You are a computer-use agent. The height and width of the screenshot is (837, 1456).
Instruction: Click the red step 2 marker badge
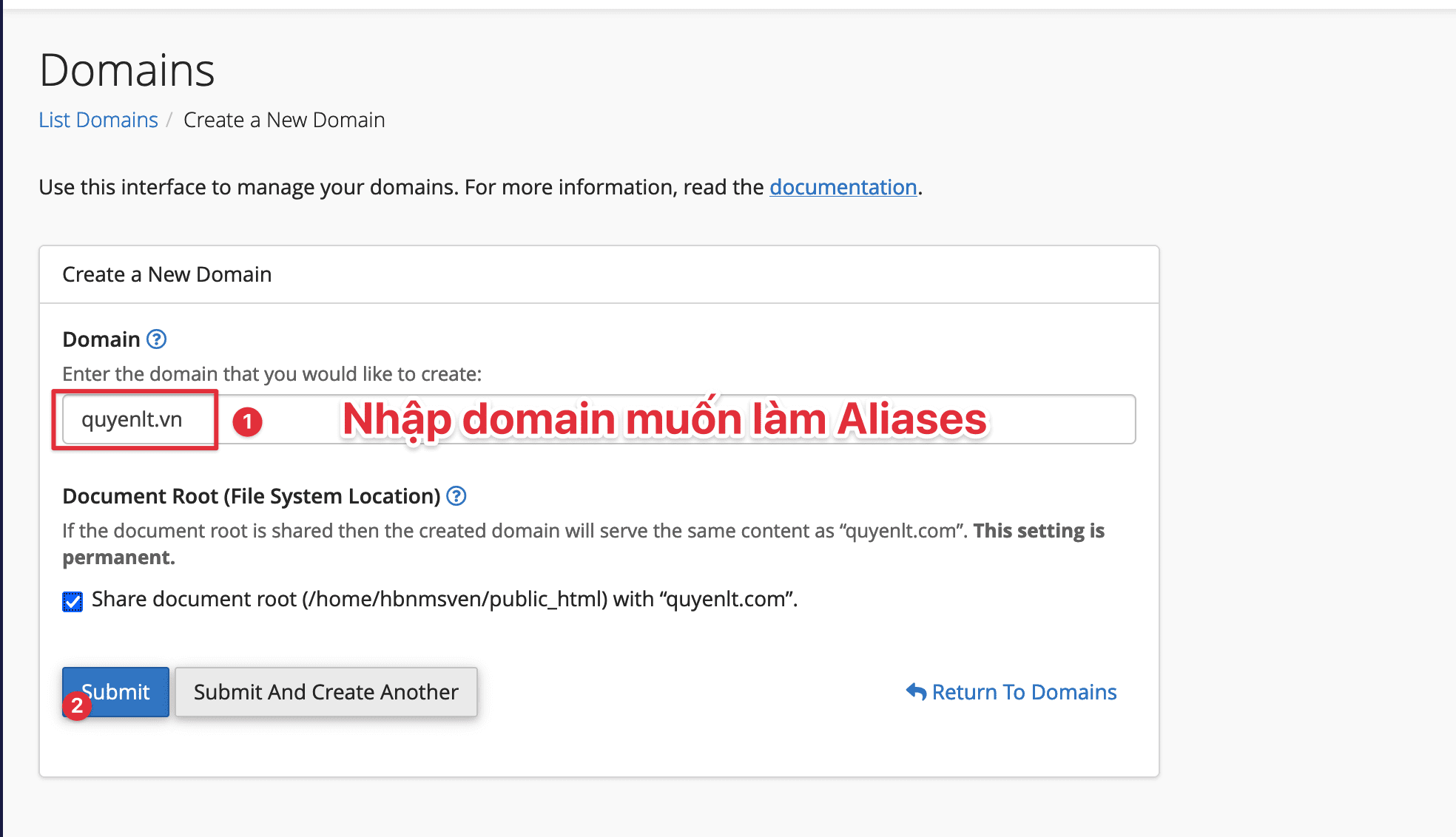77,706
